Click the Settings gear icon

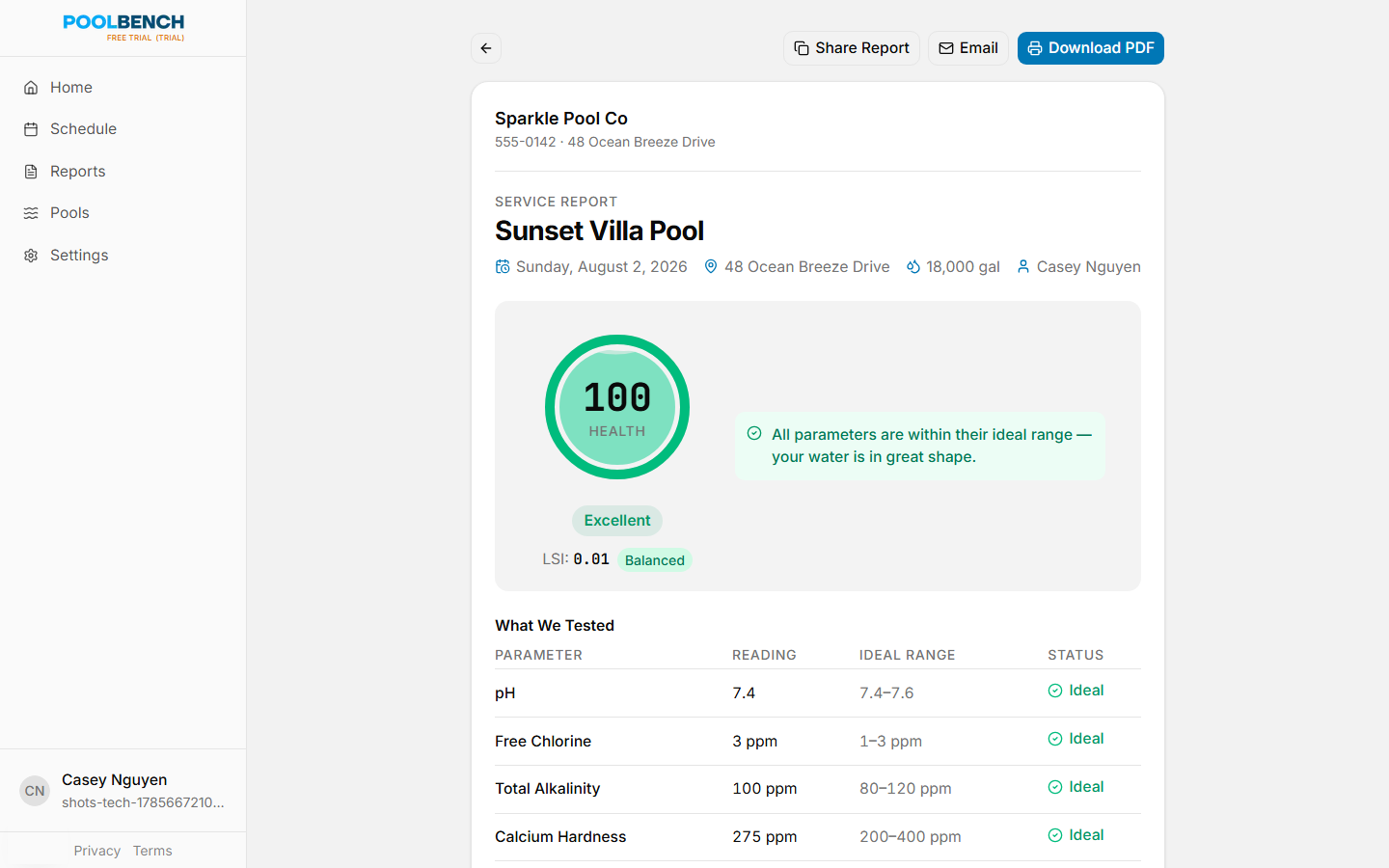click(31, 256)
